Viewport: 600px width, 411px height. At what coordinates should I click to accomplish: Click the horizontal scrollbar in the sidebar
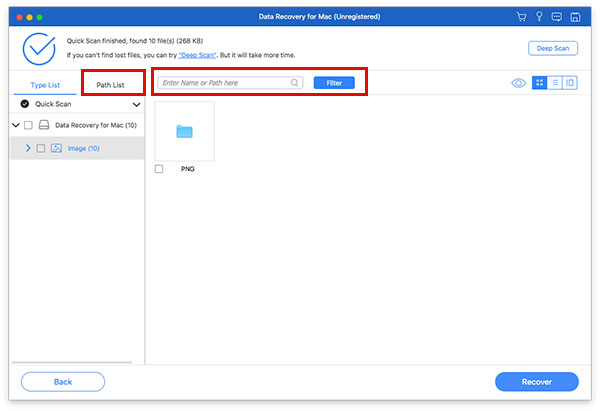72,362
